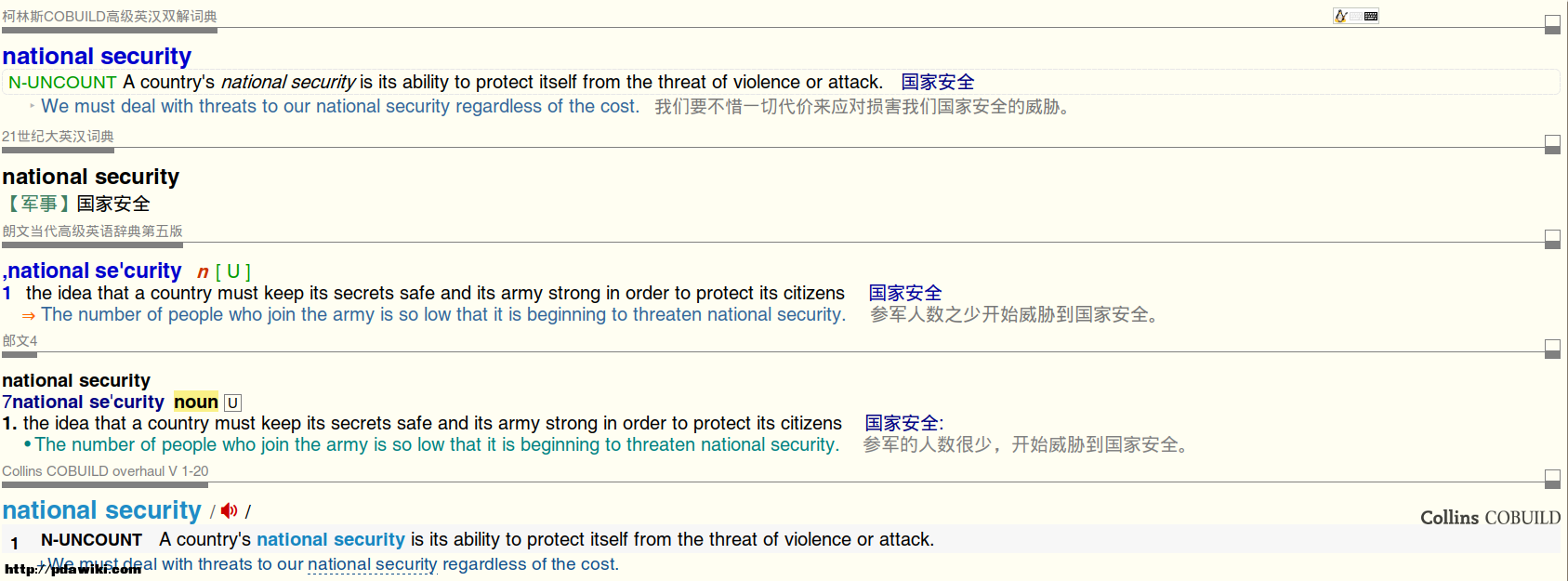Toggle collapse box for 朗文当代 section

click(x=1552, y=239)
